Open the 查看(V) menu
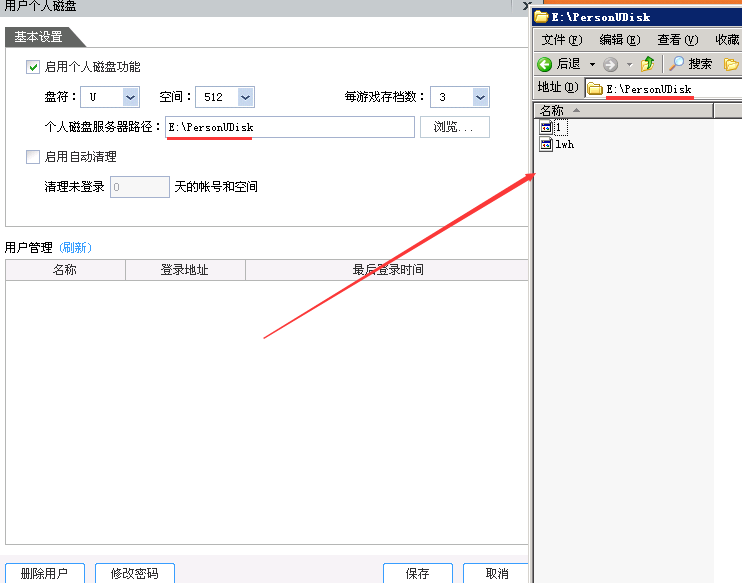This screenshot has width=742, height=583. pos(677,40)
